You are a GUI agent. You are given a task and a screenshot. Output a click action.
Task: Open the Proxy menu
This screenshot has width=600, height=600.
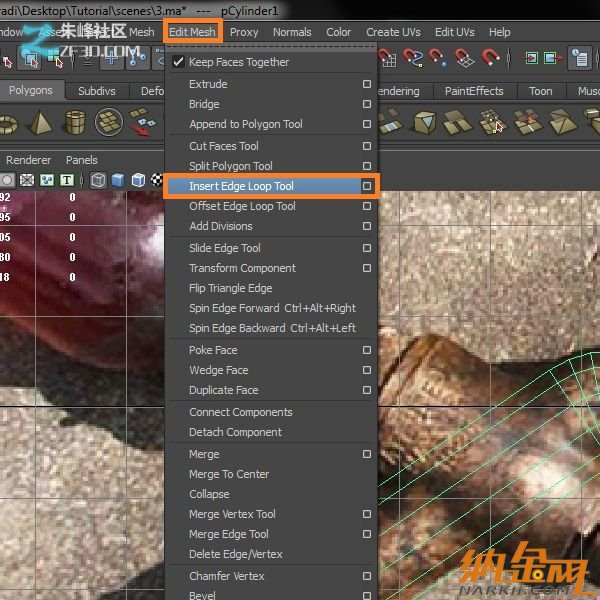click(244, 32)
